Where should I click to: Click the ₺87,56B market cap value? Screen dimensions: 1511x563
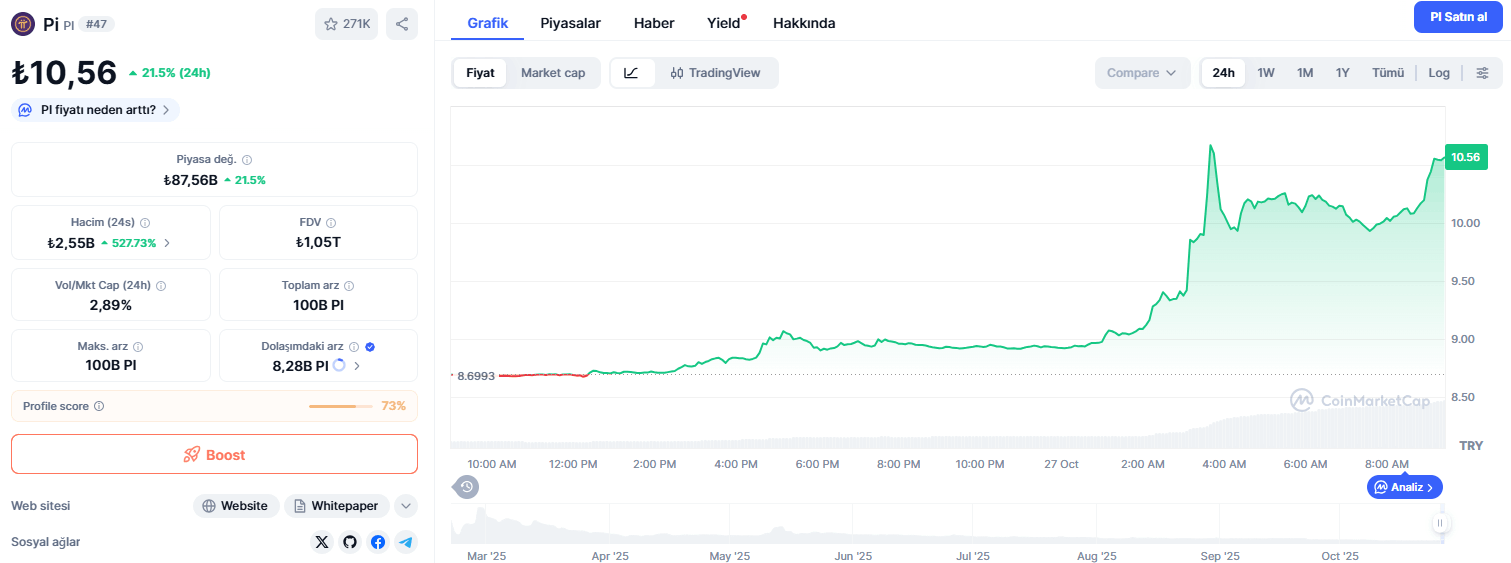190,180
